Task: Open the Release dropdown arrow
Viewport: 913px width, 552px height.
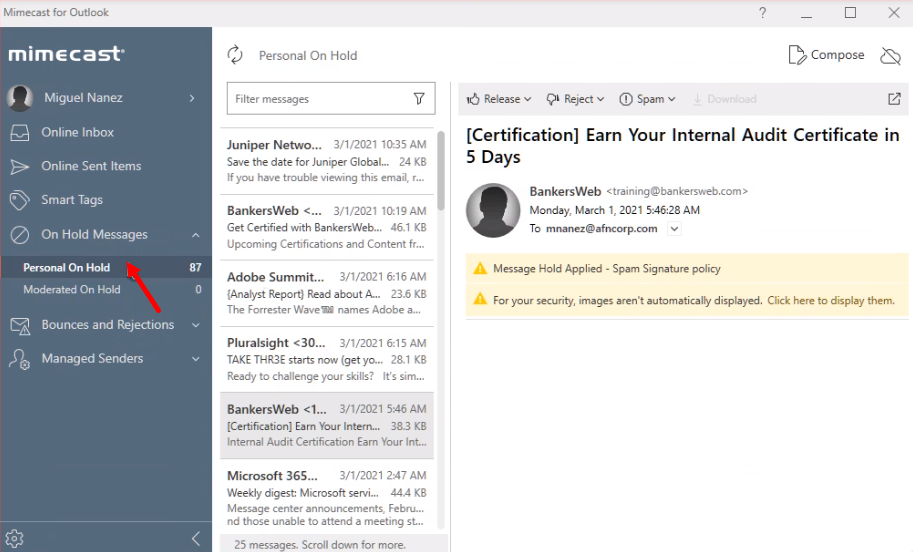Action: click(528, 100)
